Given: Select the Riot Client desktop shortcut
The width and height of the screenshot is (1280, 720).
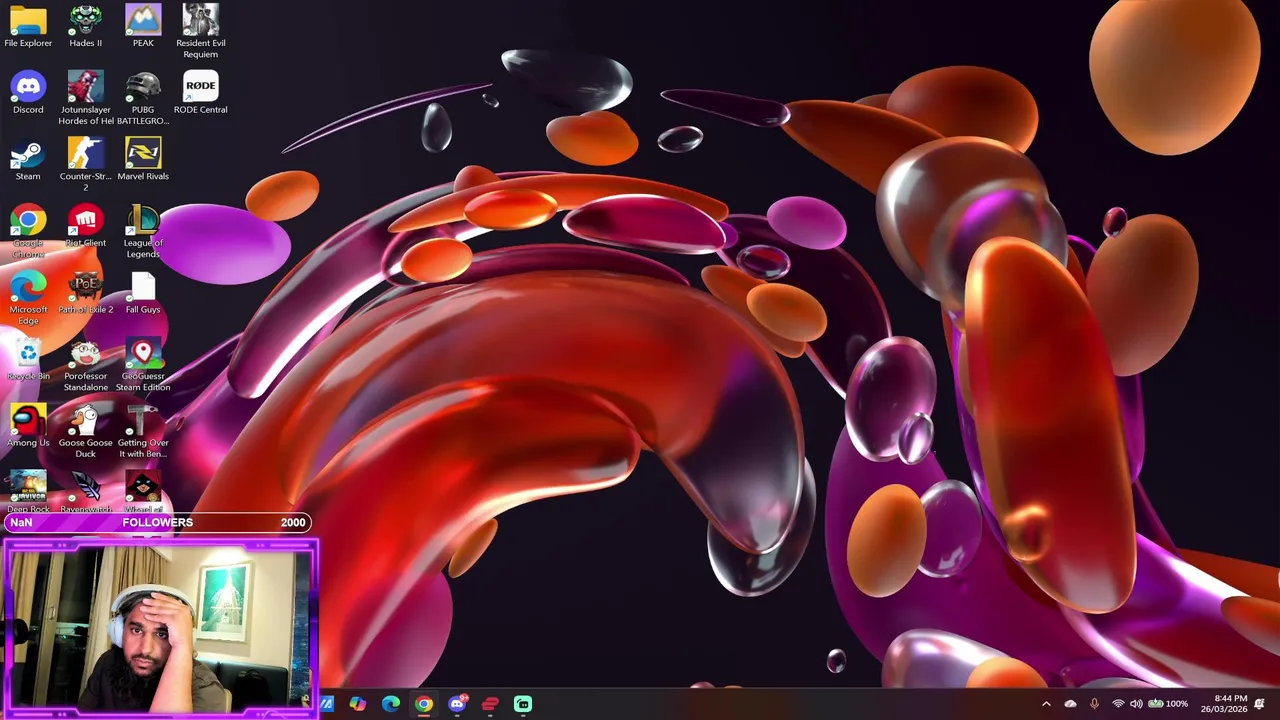Looking at the screenshot, I should (x=86, y=226).
